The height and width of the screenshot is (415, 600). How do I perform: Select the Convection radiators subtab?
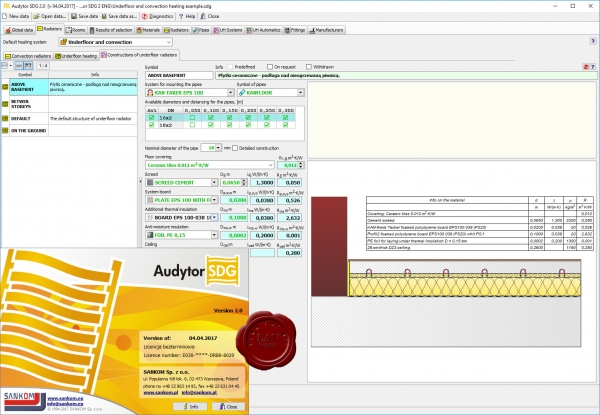28,56
